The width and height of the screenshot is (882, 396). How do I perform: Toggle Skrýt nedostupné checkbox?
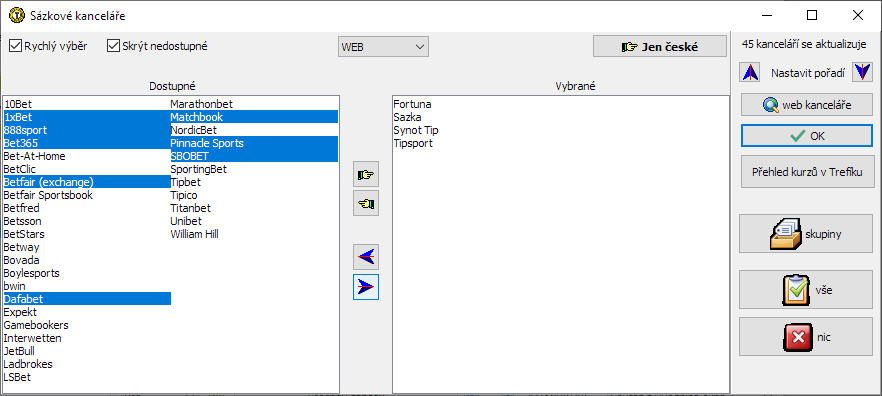point(157,46)
